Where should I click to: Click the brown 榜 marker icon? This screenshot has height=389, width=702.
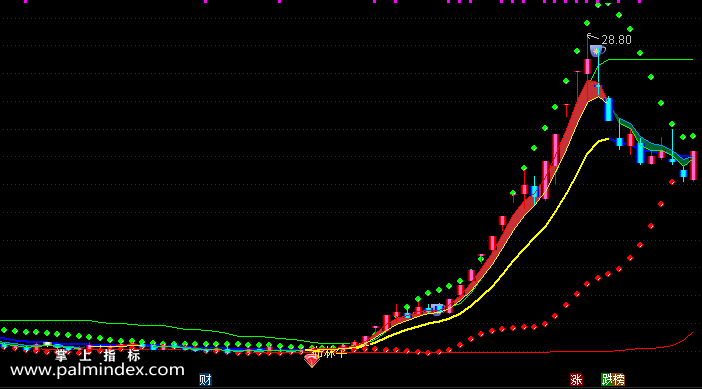pyautogui.click(x=618, y=380)
